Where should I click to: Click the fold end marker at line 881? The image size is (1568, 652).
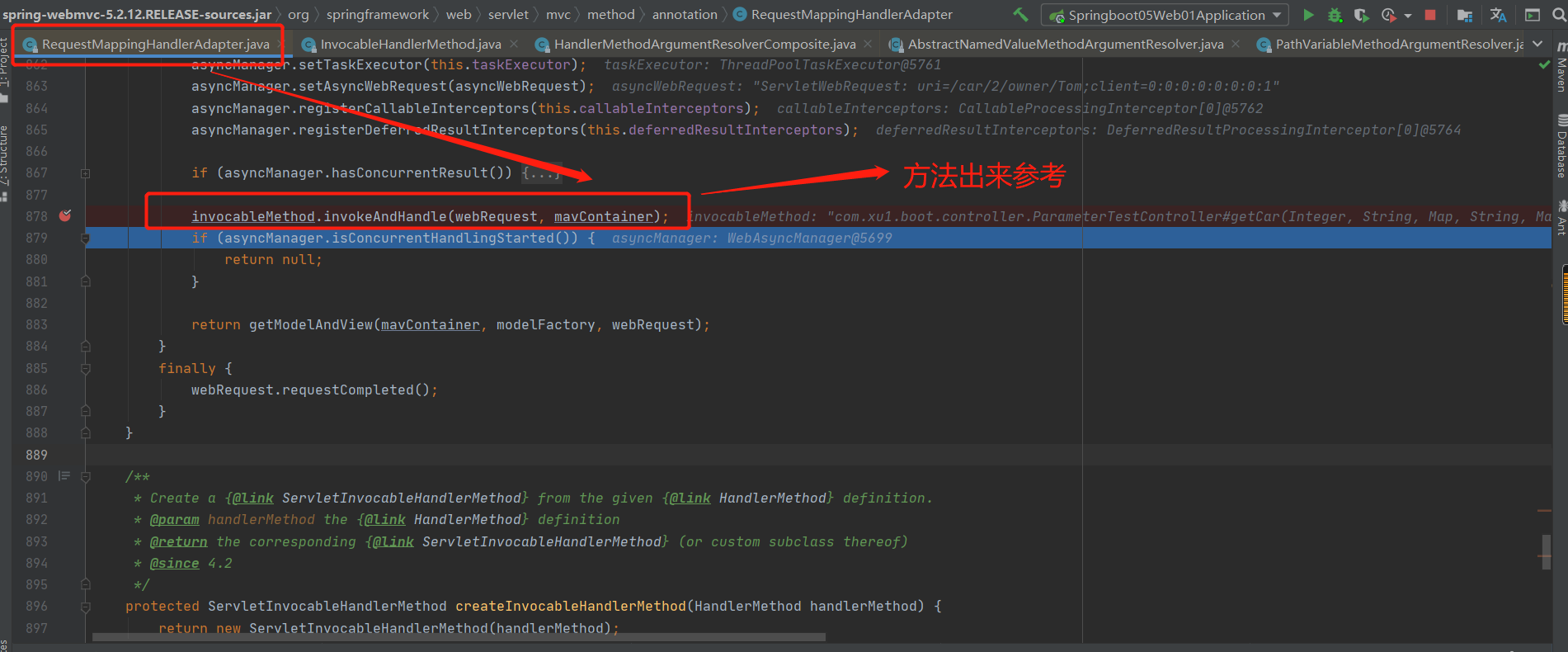[x=85, y=281]
